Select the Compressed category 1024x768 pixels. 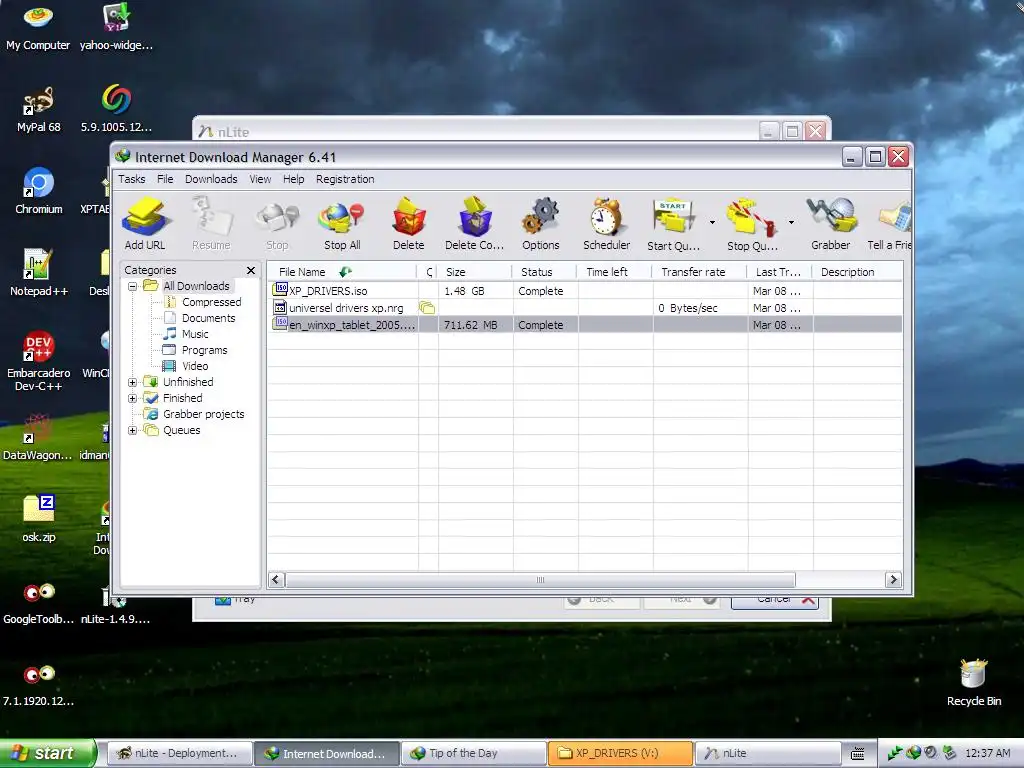point(212,302)
